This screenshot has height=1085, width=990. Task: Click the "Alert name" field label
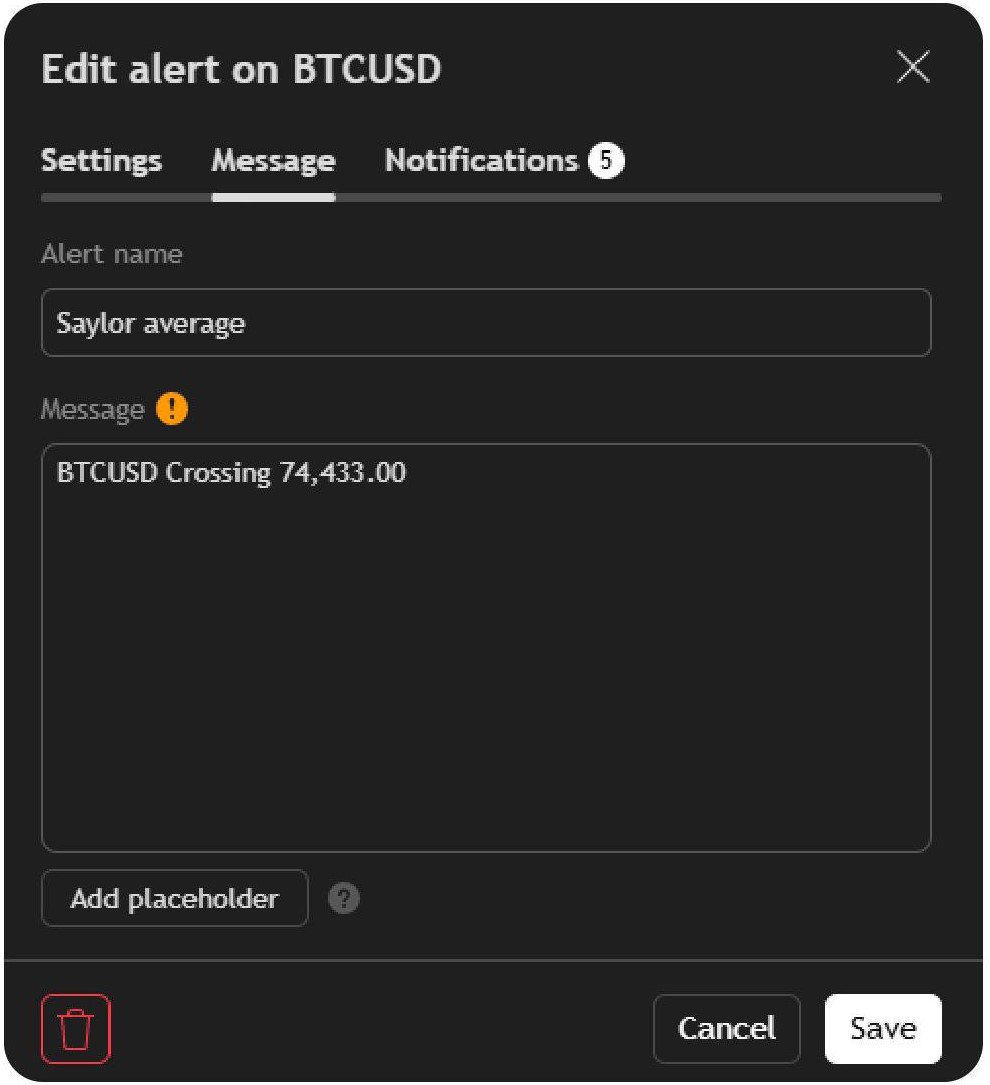[x=111, y=254]
